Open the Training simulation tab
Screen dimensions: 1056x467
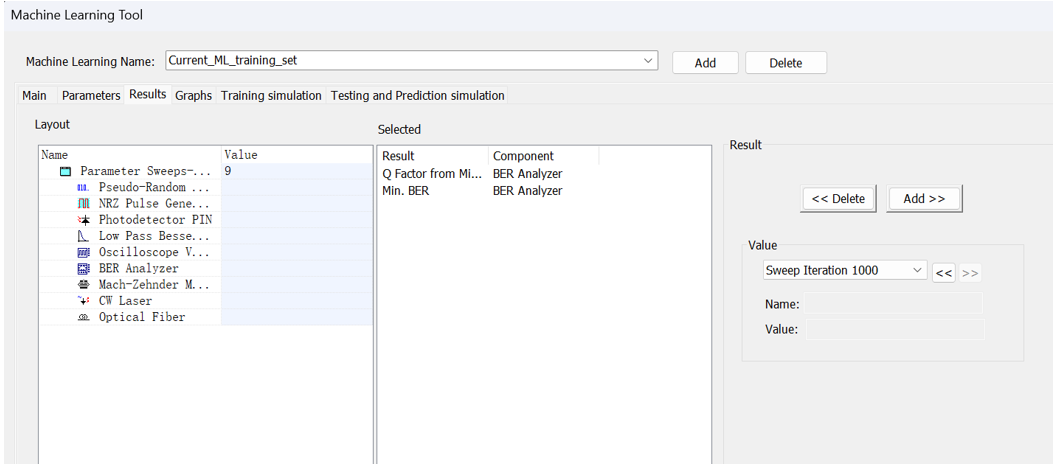[271, 96]
